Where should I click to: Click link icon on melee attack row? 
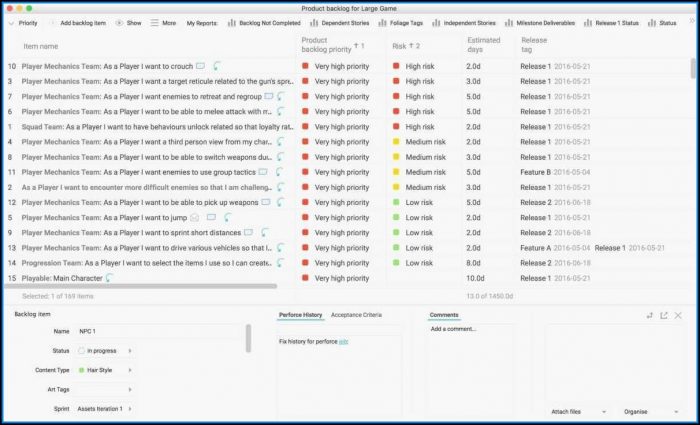[x=281, y=112]
